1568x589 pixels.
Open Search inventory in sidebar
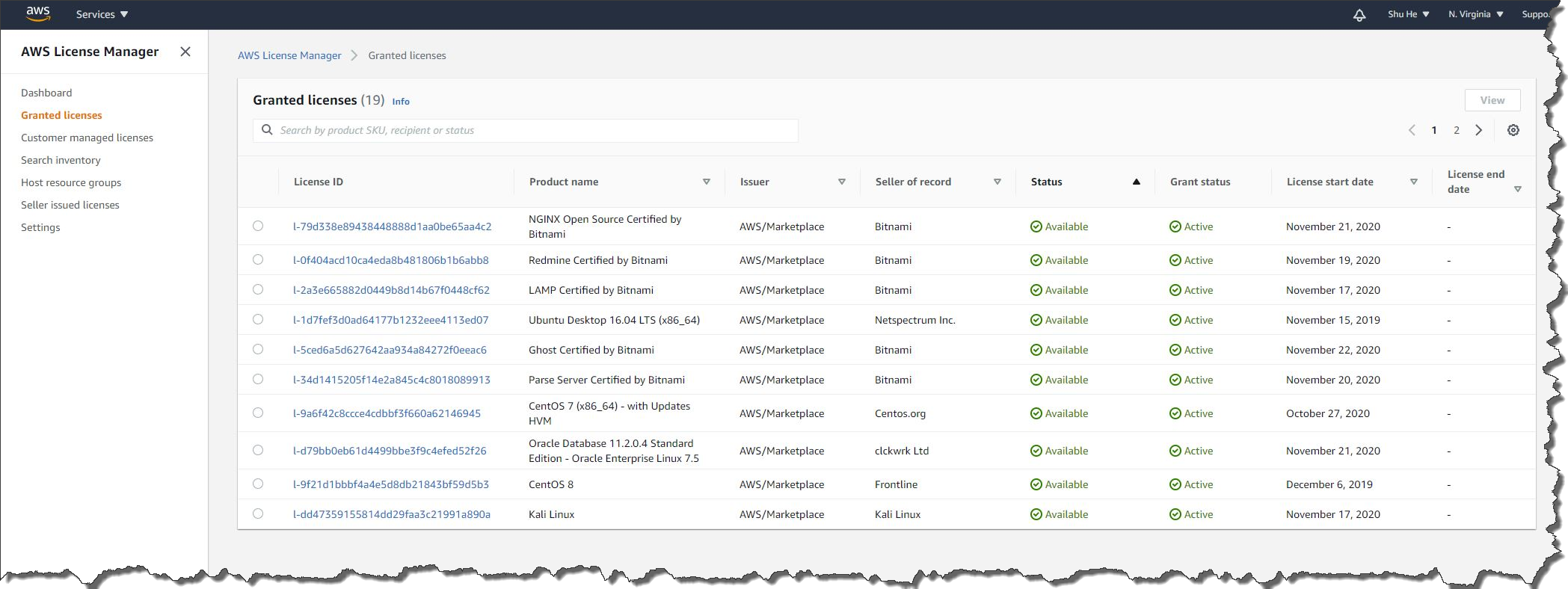(x=61, y=160)
